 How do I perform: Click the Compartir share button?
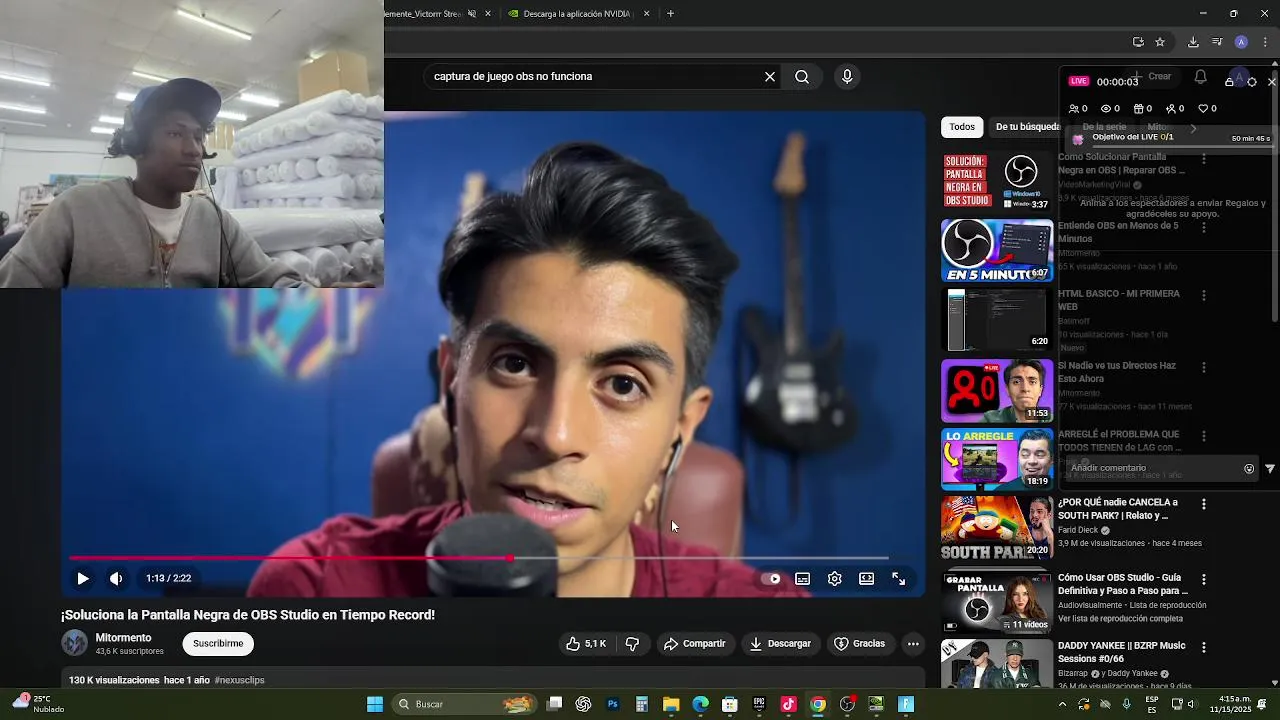pos(694,644)
